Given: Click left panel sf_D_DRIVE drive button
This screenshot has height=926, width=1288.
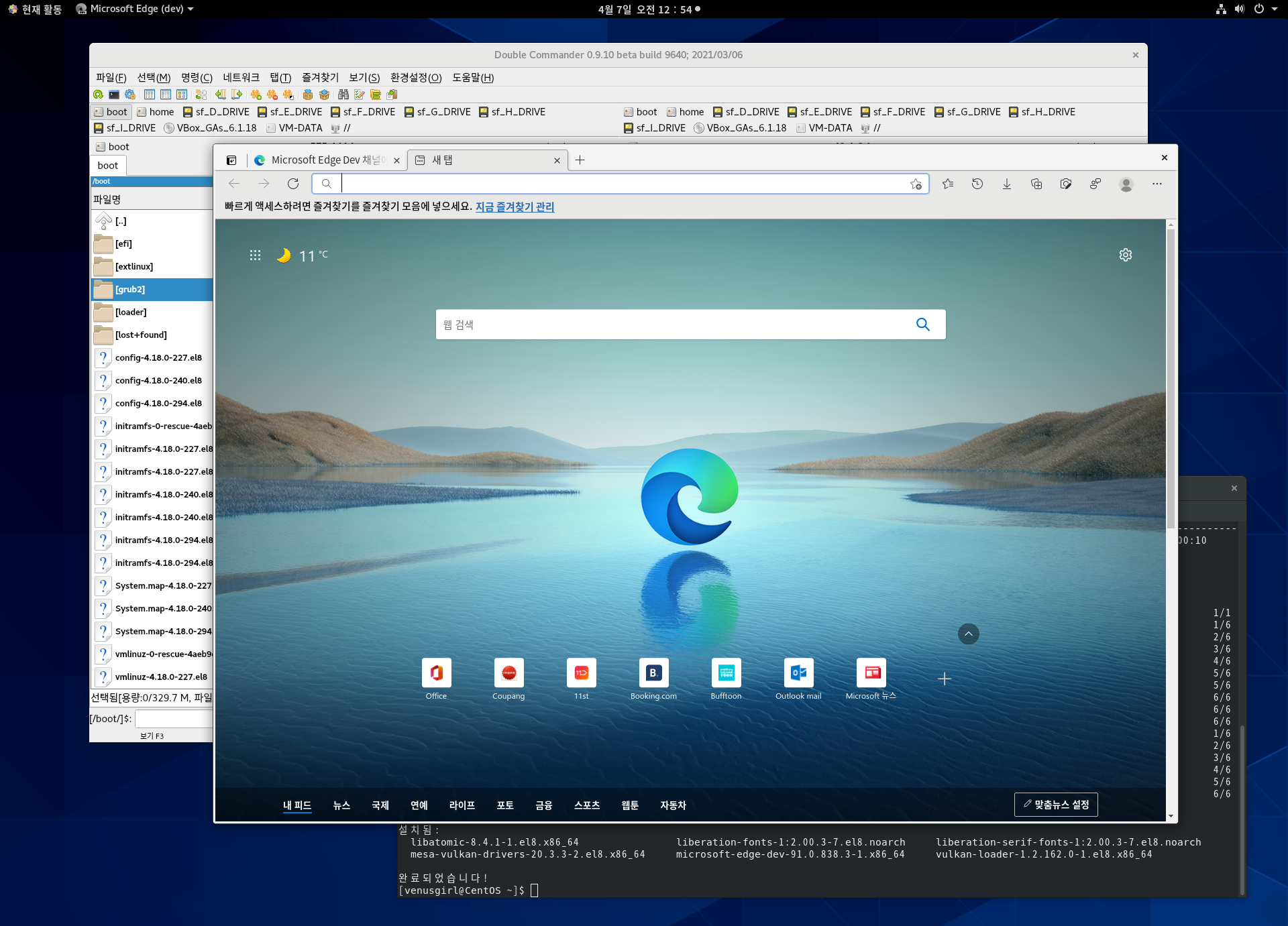Looking at the screenshot, I should [x=216, y=112].
